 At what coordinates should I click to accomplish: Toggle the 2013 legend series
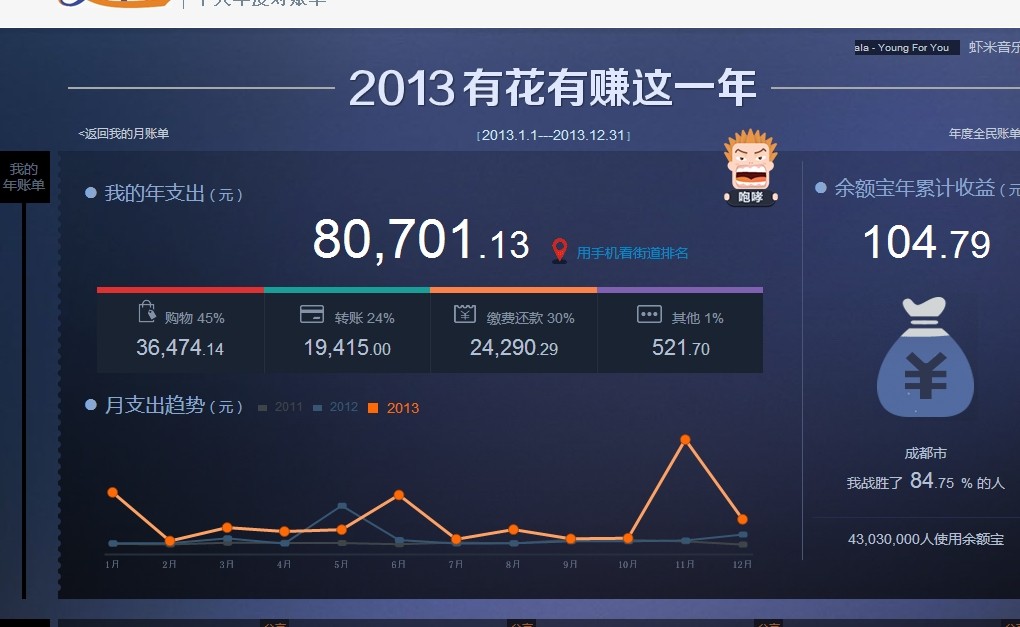coord(394,408)
